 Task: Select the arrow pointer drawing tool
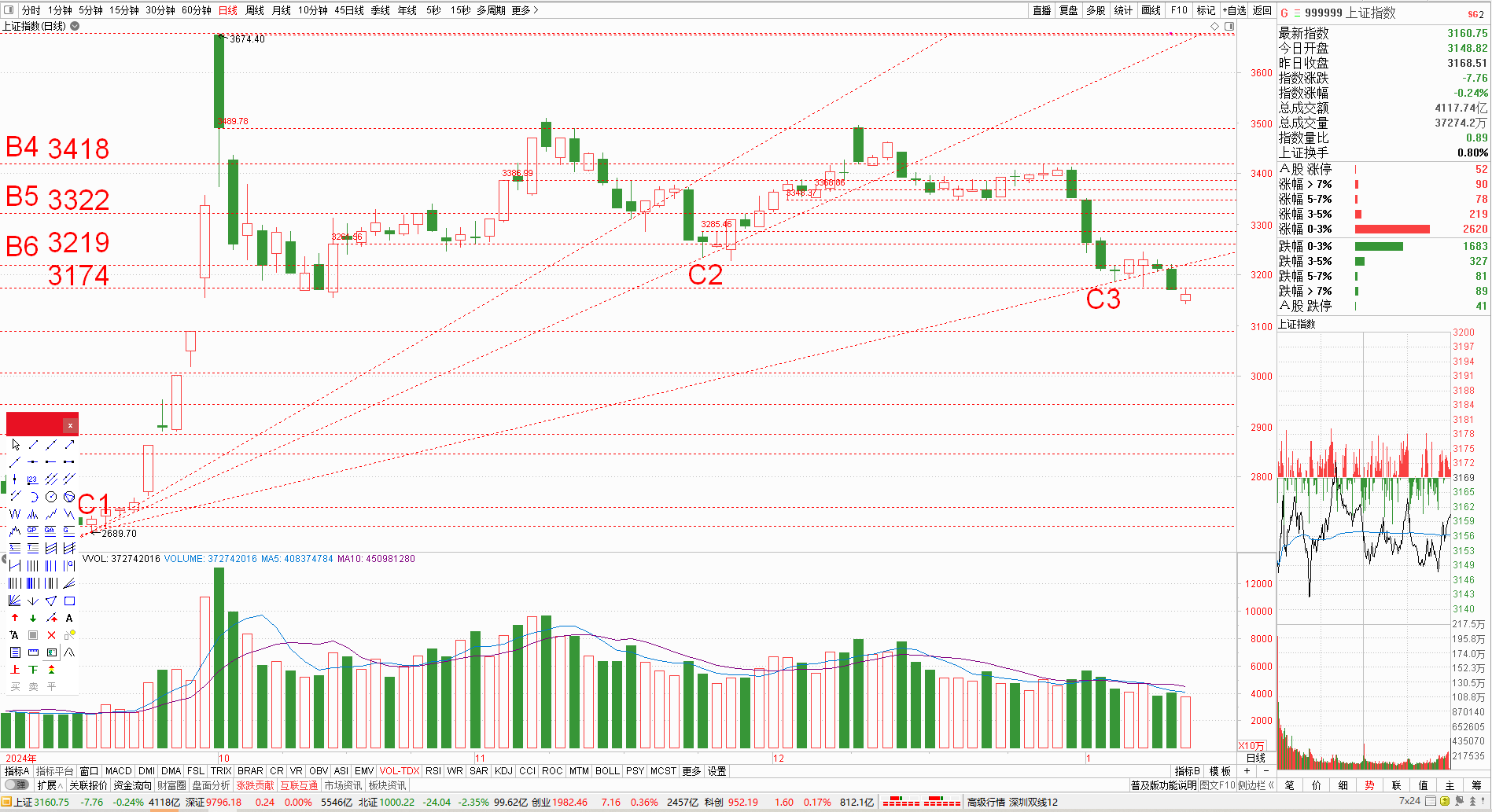pos(15,445)
